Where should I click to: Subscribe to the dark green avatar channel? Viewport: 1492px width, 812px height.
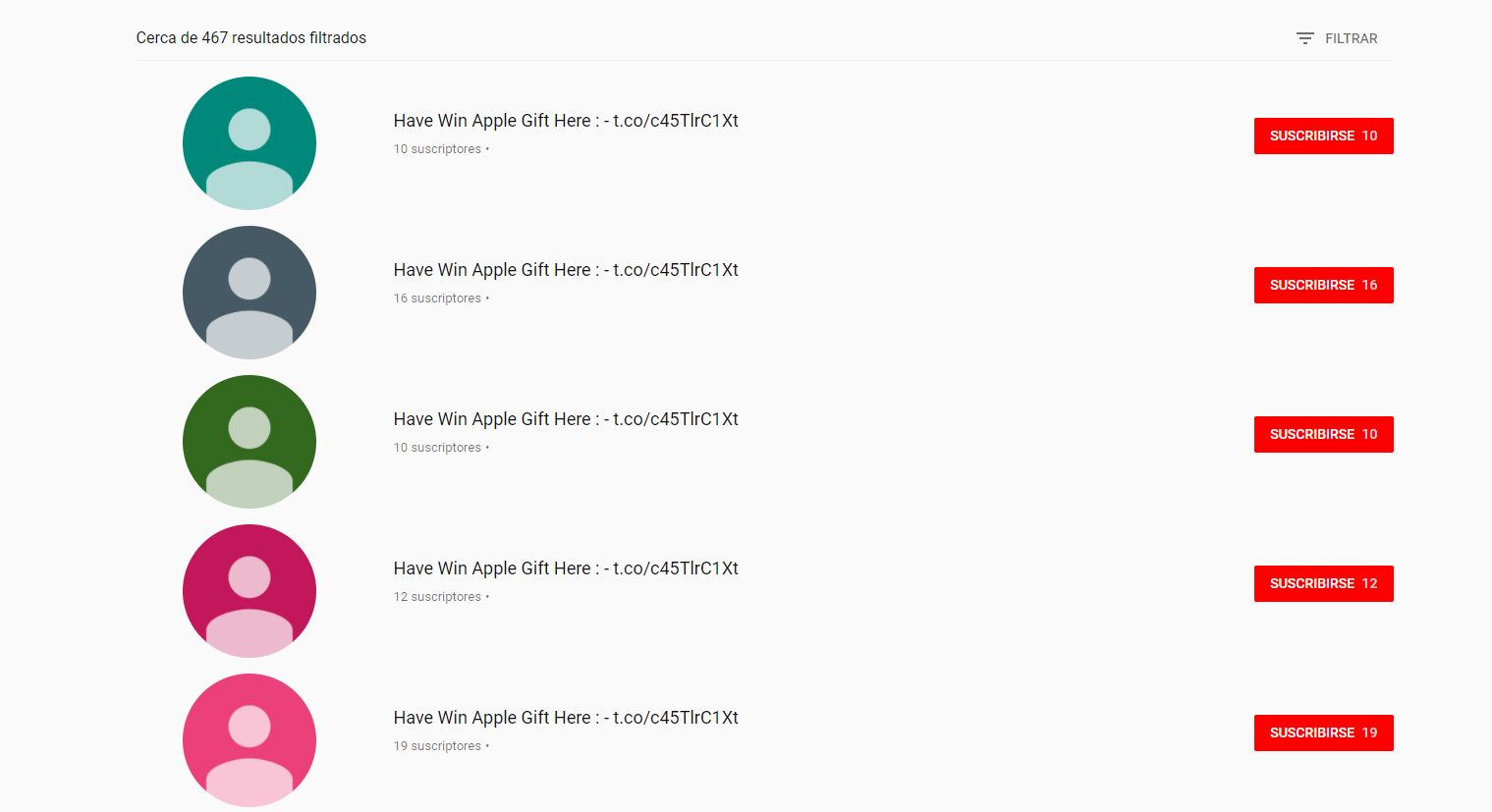[x=1323, y=434]
